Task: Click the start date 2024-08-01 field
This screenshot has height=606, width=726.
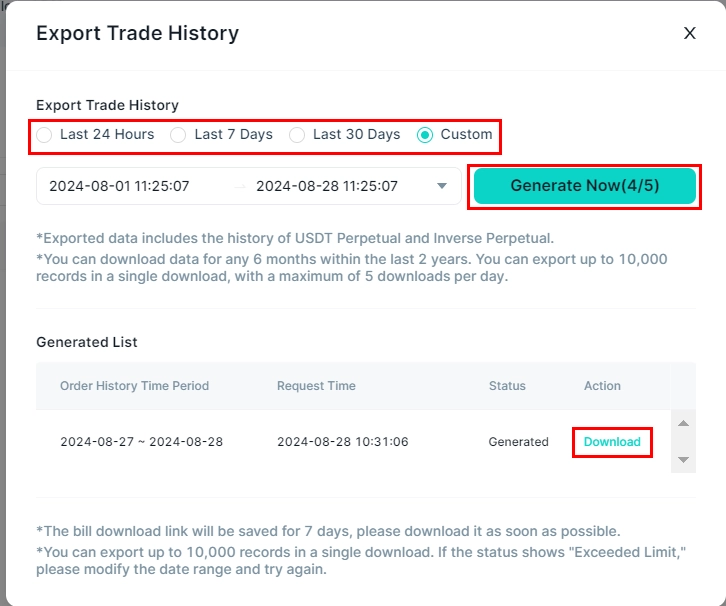Action: tap(119, 186)
